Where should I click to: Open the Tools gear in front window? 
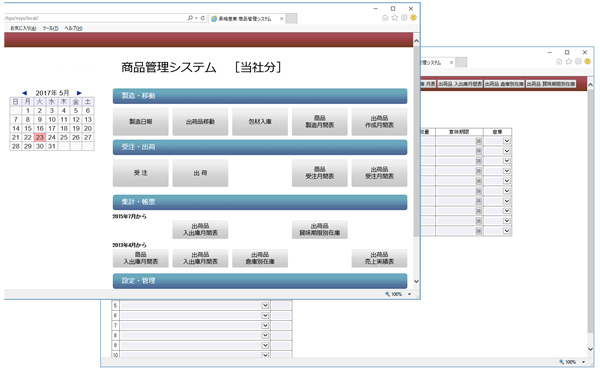404,18
